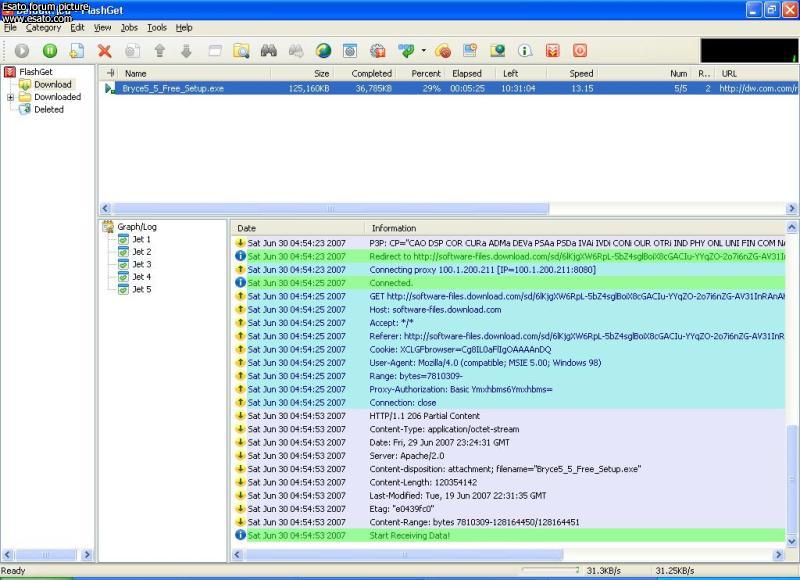Click the log pane's scroll-down arrow
The width and height of the screenshot is (800, 580).
pos(792,541)
